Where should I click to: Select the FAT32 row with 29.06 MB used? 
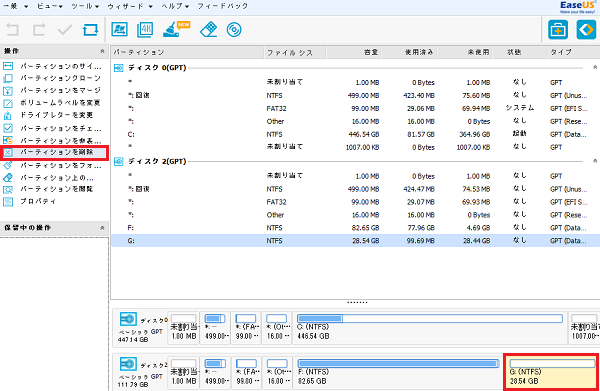356,108
